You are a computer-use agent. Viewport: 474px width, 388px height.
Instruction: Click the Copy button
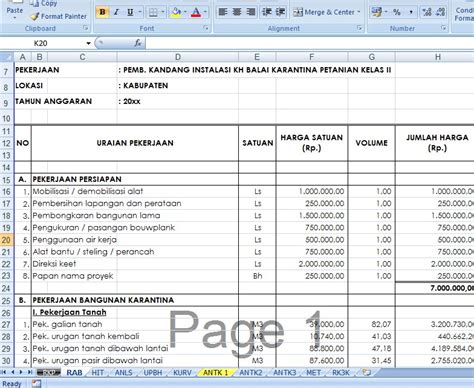click(44, 3)
